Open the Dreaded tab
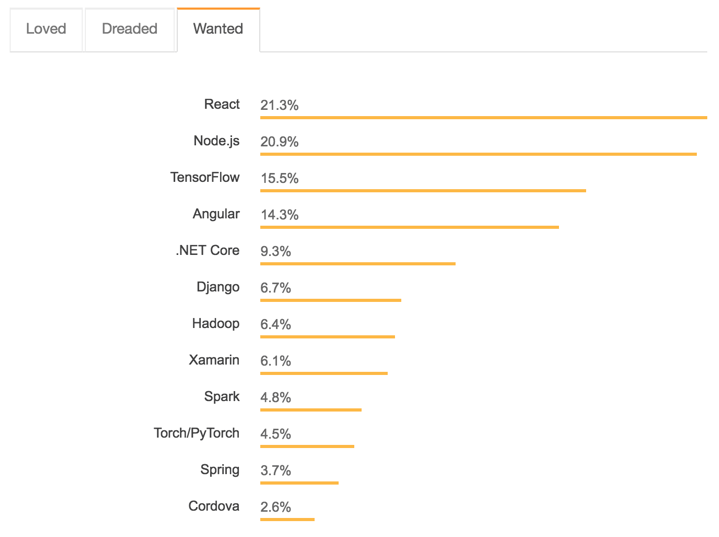719x537 pixels. click(x=130, y=29)
